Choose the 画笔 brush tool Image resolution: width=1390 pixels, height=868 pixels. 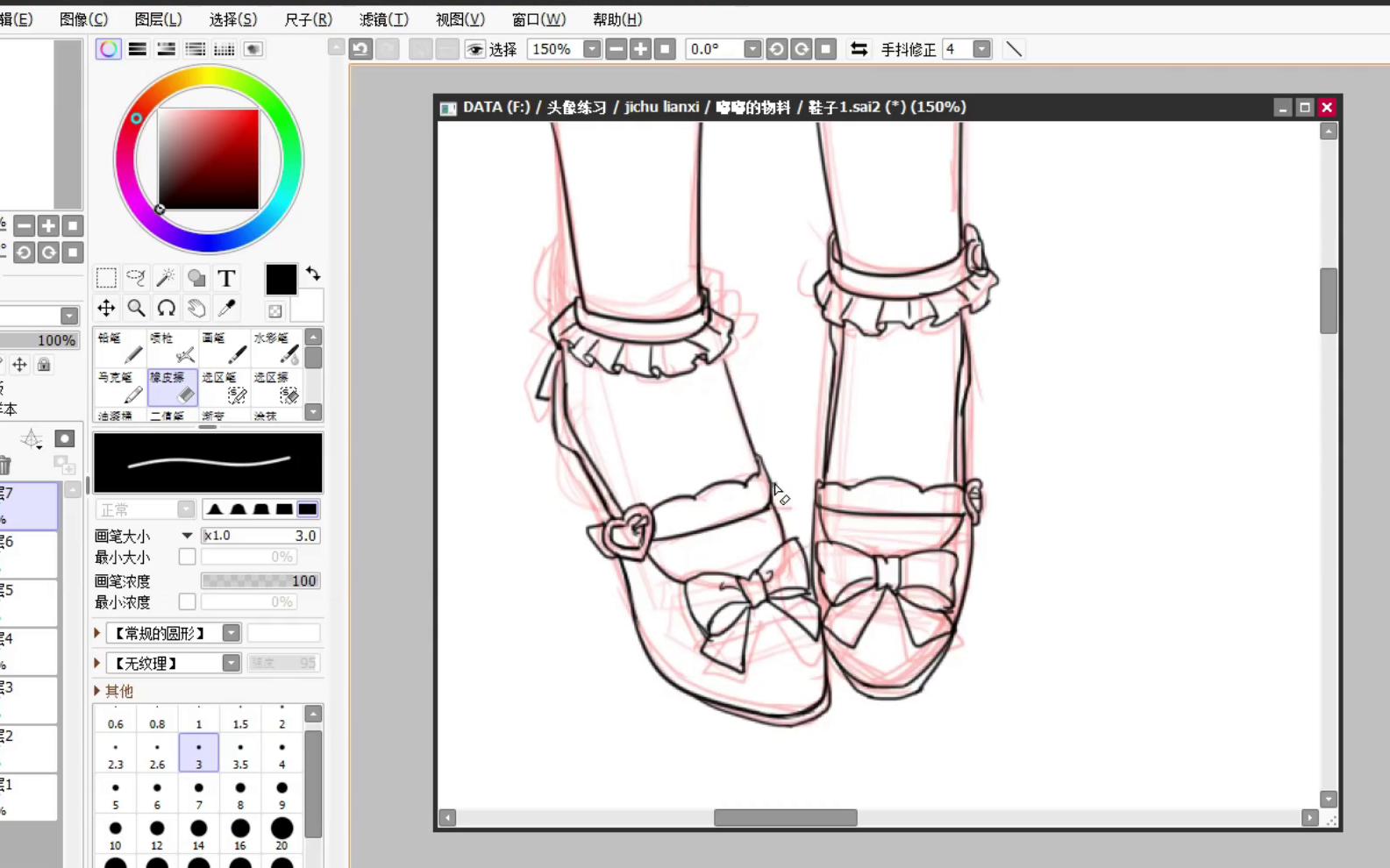[x=224, y=347]
